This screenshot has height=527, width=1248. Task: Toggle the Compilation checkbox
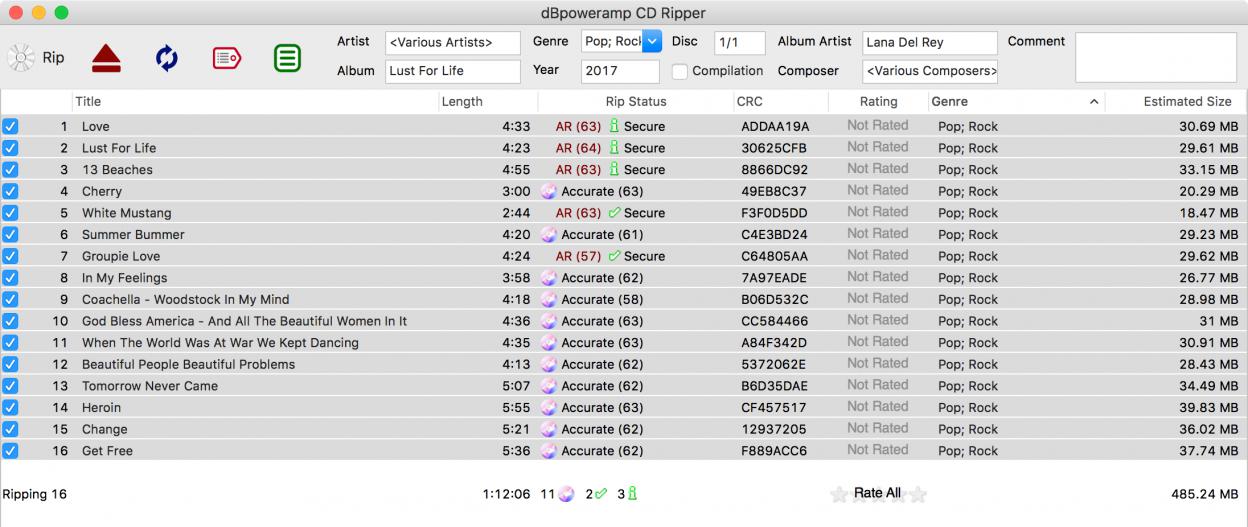coord(680,71)
